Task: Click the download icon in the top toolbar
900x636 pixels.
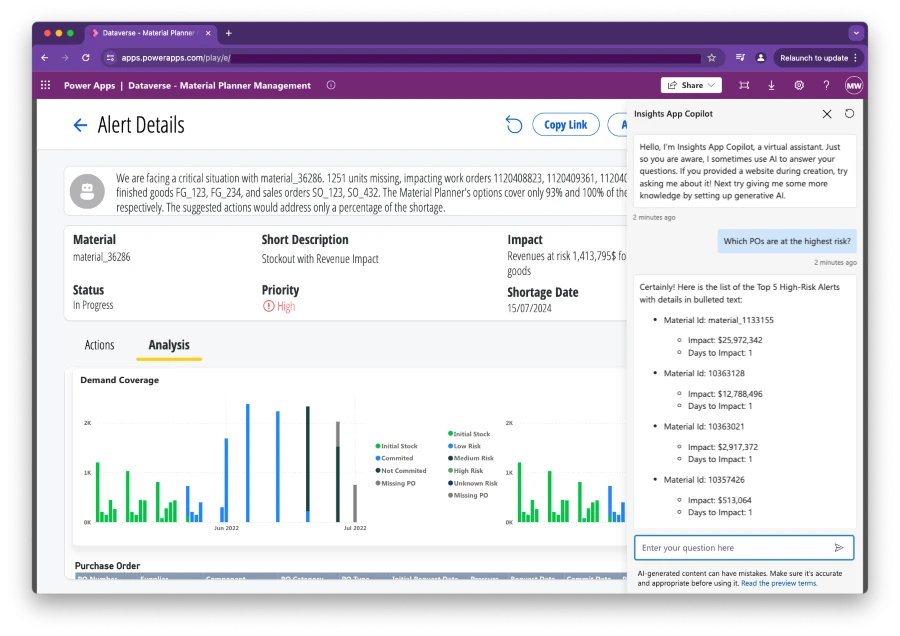Action: pyautogui.click(x=771, y=85)
